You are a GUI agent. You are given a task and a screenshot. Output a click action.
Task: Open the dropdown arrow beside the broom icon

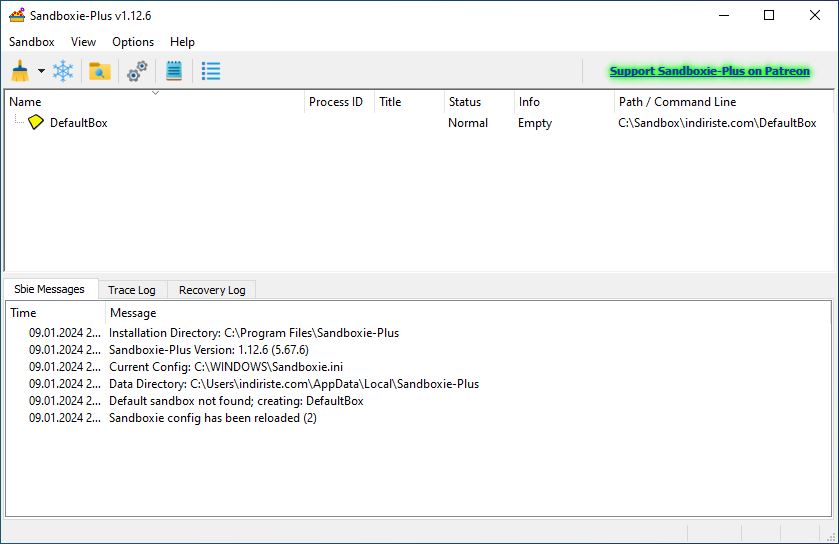coord(41,71)
